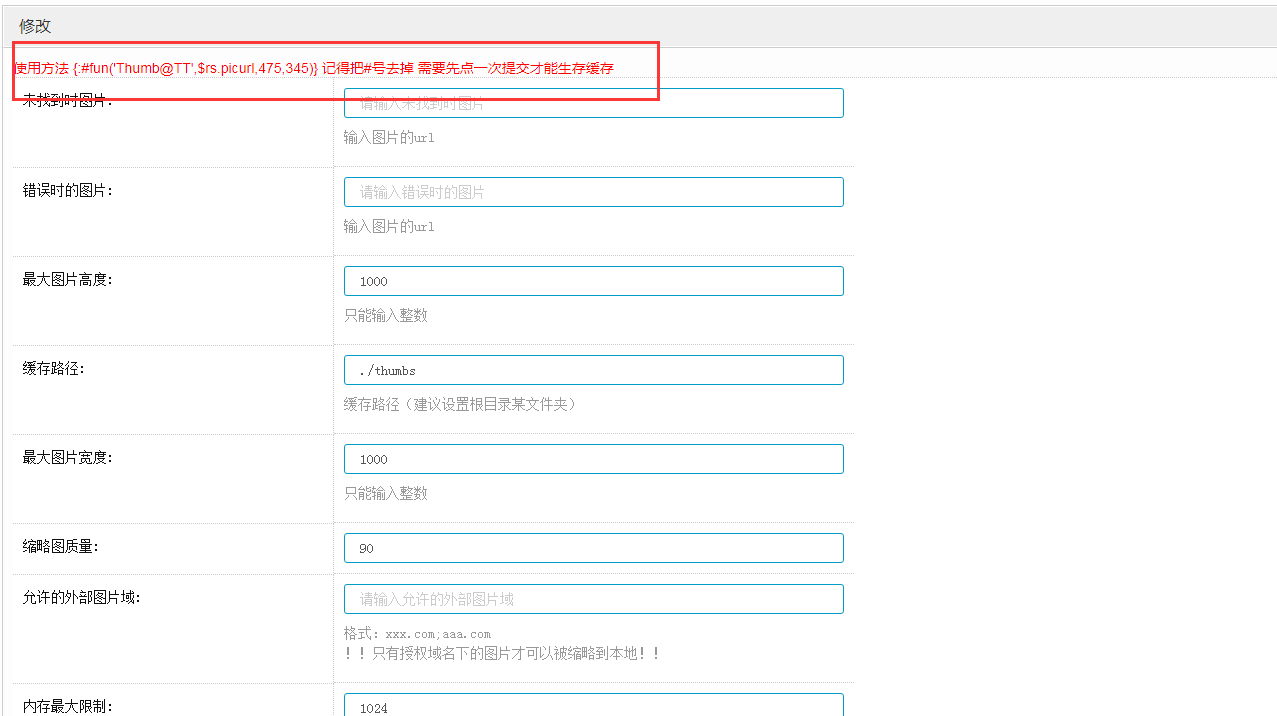Image resolution: width=1277 pixels, height=716 pixels.
Task: Select the 最大图片宽度 input field
Action: click(593, 459)
